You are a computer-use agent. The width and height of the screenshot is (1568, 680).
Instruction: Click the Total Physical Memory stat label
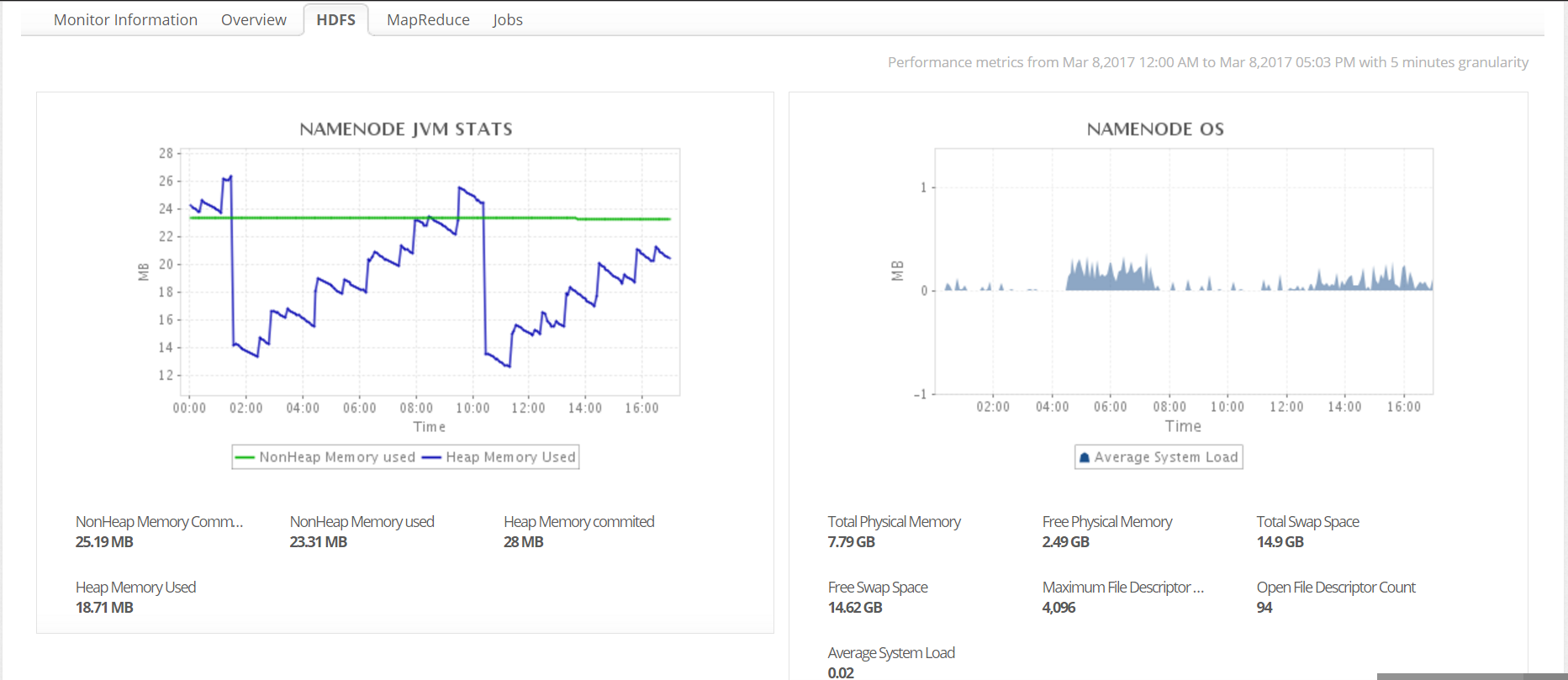coord(894,522)
